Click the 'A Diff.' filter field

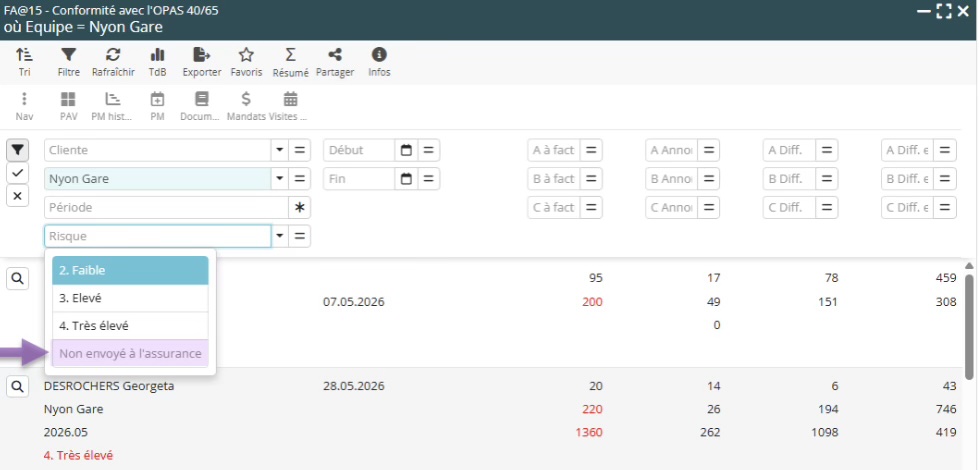coord(789,150)
